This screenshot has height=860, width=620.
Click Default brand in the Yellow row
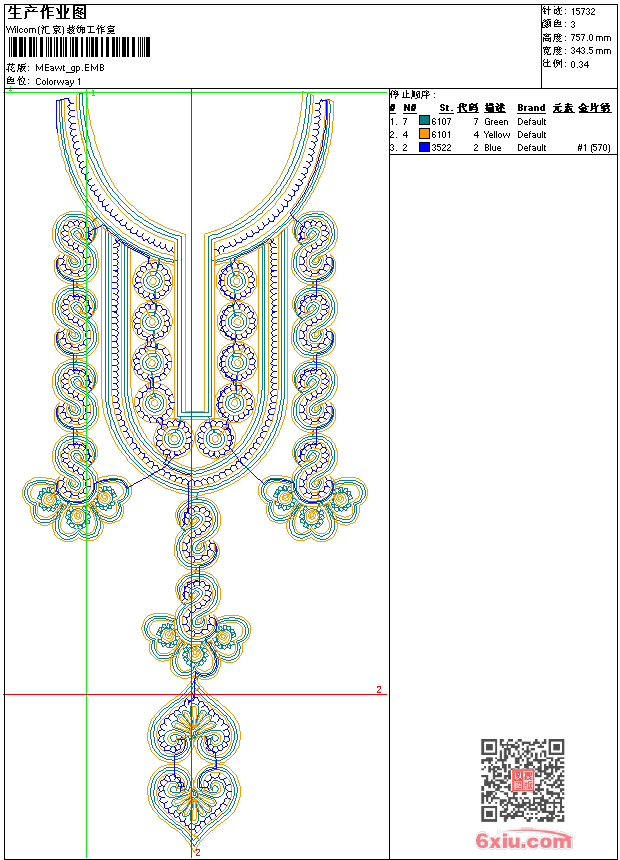(532, 134)
